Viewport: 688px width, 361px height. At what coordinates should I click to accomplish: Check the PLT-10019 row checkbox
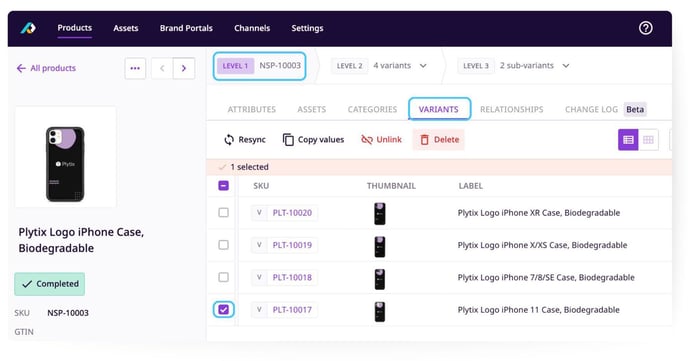coord(223,245)
